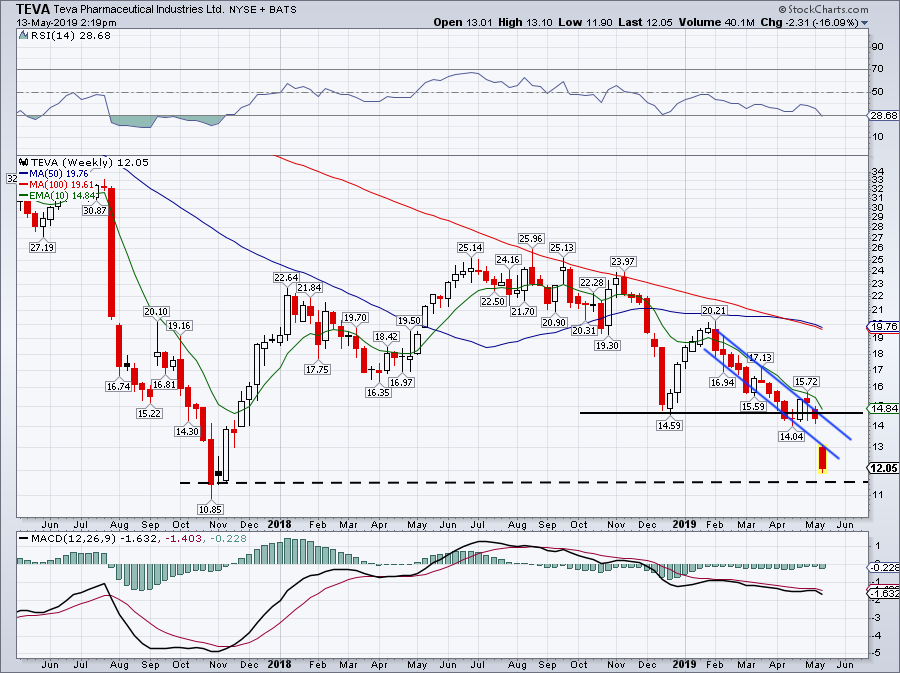Click the EMA(10) 14.84 legend entry

[58, 196]
